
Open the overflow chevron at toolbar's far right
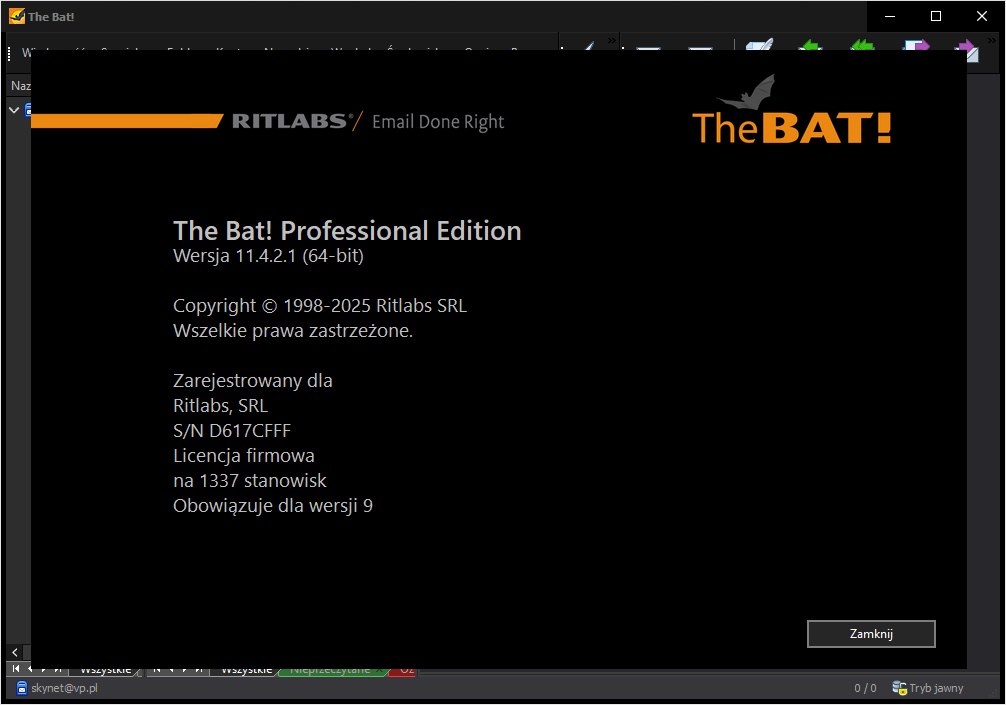tap(992, 40)
